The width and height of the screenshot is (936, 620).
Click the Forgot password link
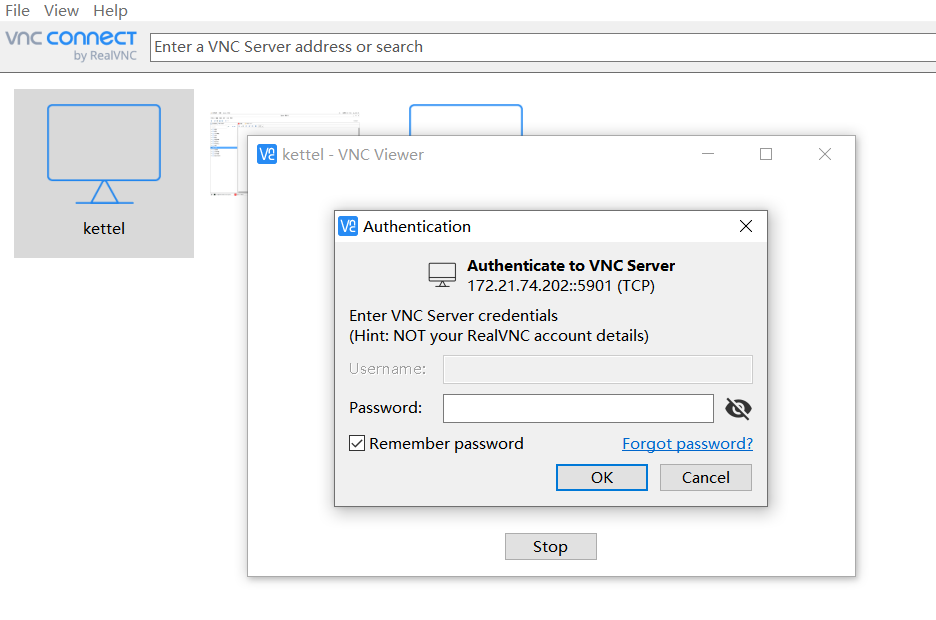(687, 443)
